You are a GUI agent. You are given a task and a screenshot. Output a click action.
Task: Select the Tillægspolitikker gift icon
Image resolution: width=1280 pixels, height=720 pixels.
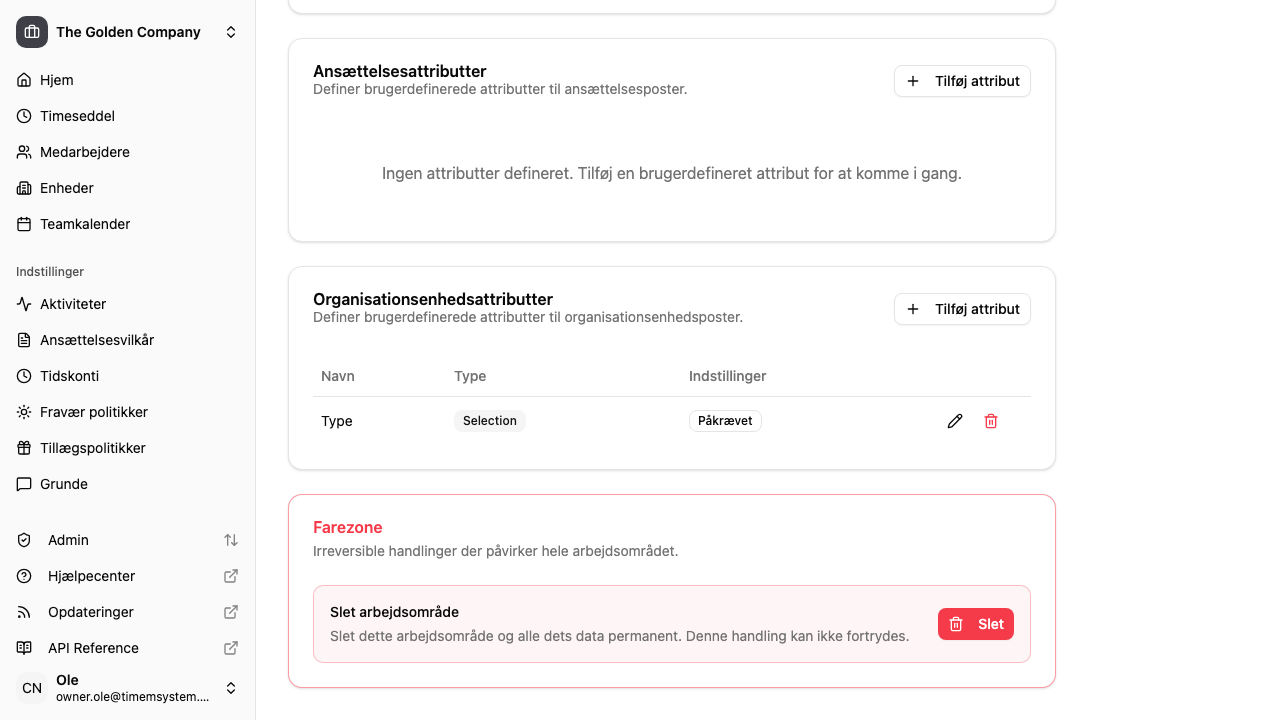(23, 448)
